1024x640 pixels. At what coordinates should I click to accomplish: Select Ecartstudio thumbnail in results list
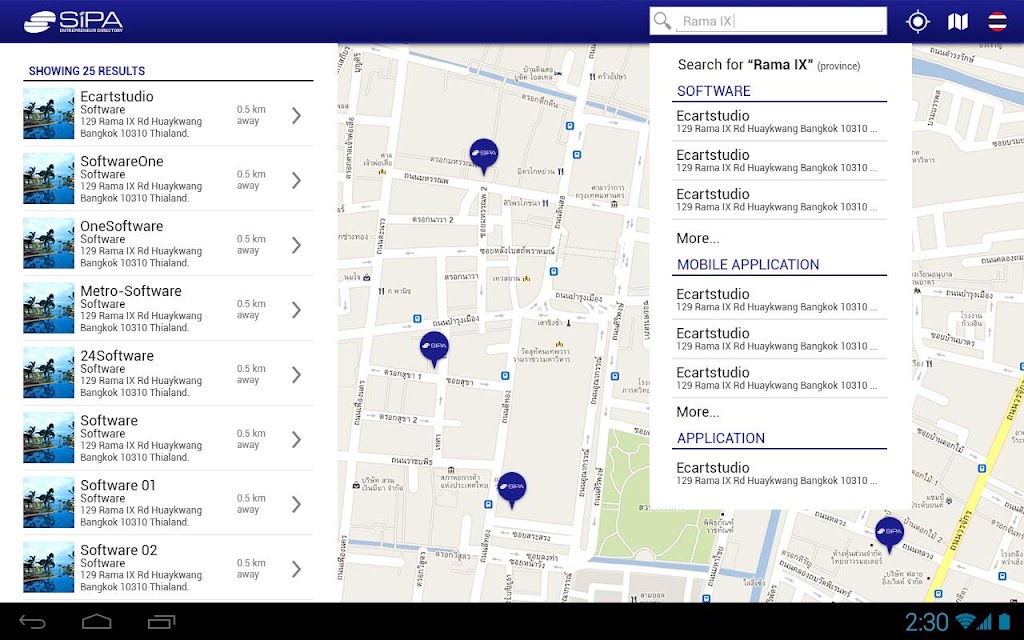49,114
